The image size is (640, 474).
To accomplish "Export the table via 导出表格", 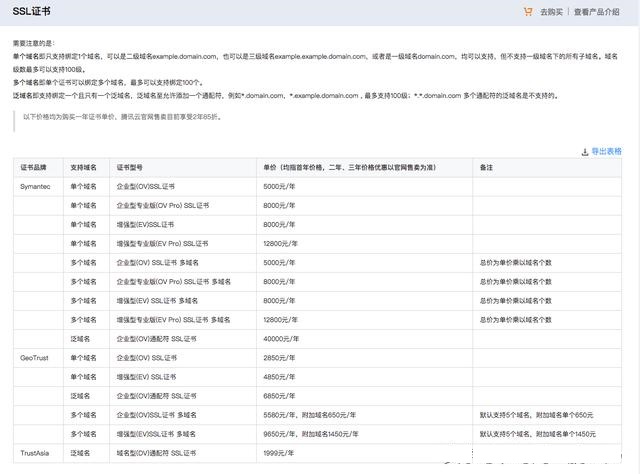I will 606,152.
